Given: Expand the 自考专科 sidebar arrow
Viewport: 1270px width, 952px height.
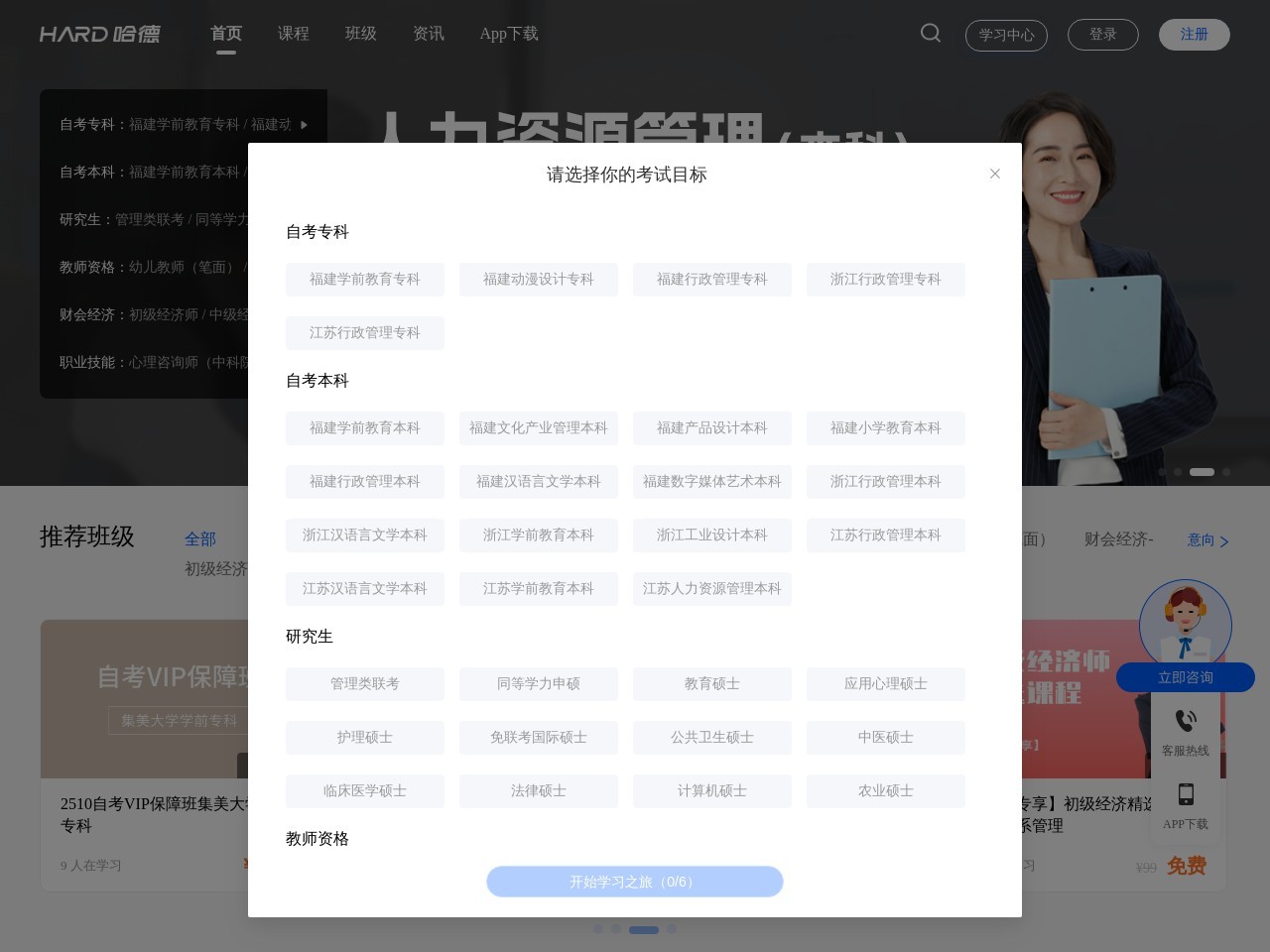Looking at the screenshot, I should tap(305, 125).
